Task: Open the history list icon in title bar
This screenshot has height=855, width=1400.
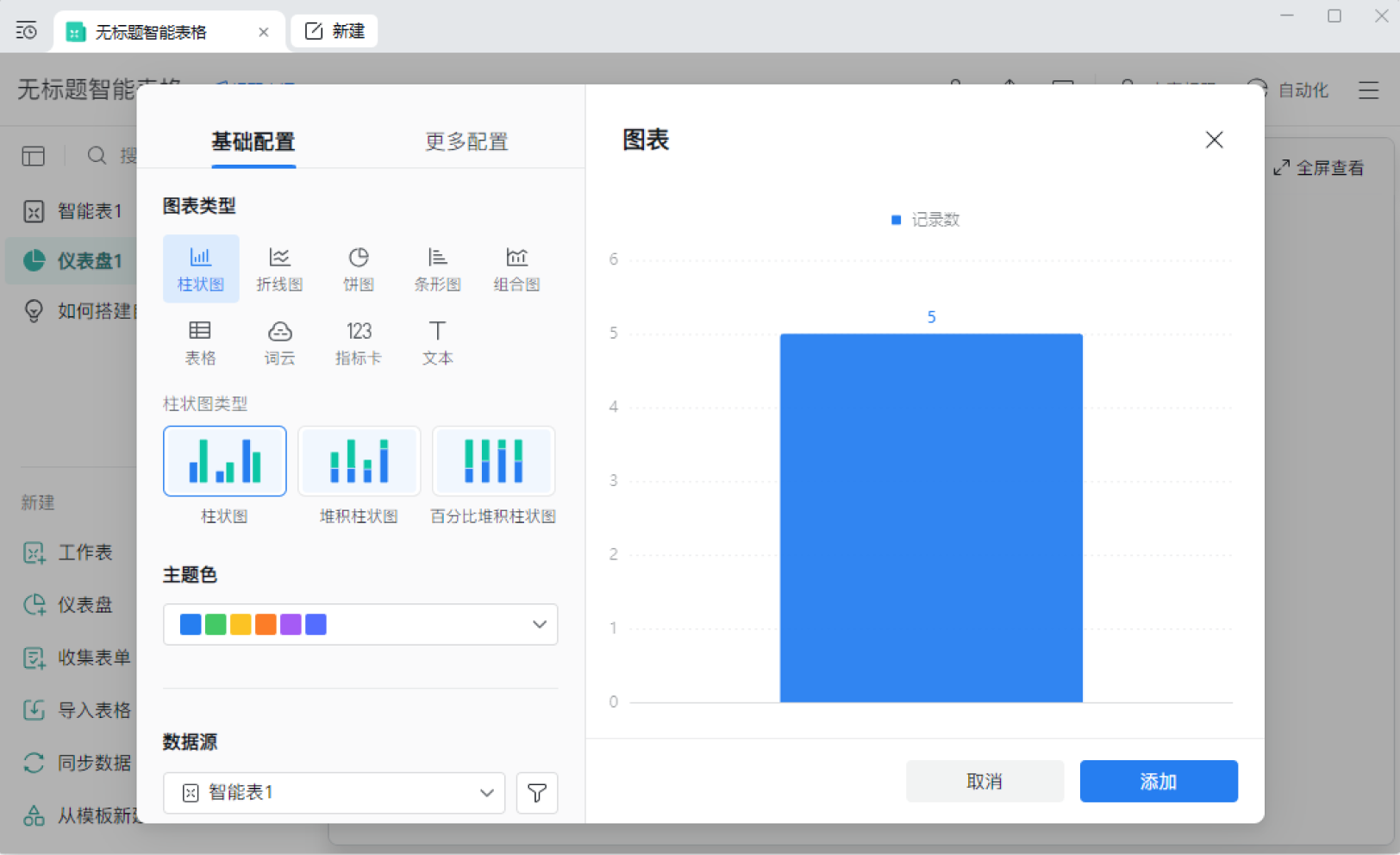Action: tap(27, 31)
